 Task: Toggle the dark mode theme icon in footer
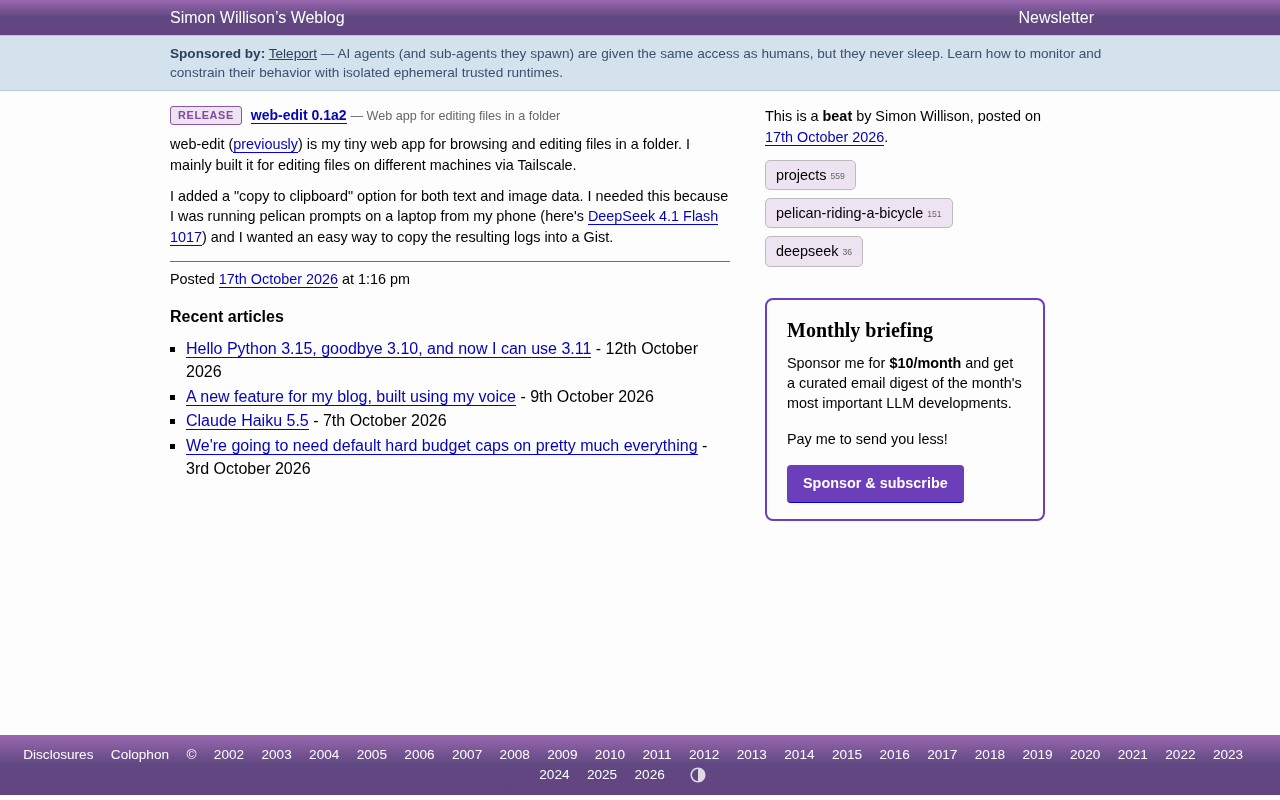pyautogui.click(x=698, y=775)
